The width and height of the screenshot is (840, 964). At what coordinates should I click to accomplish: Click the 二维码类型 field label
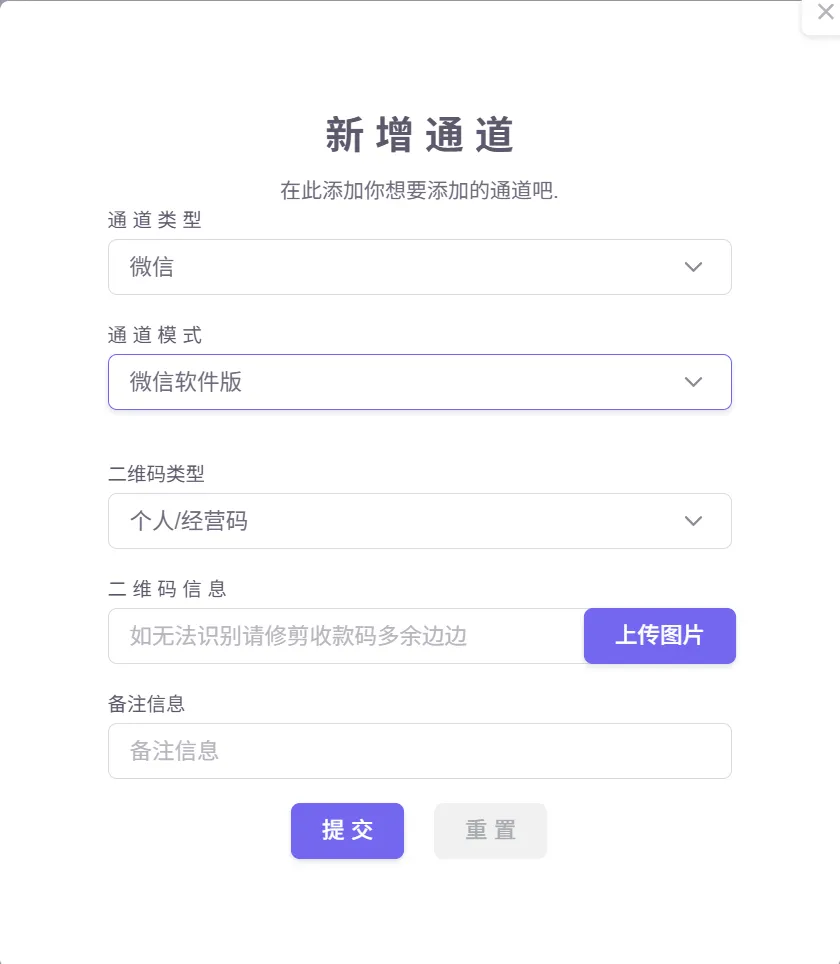(x=156, y=474)
